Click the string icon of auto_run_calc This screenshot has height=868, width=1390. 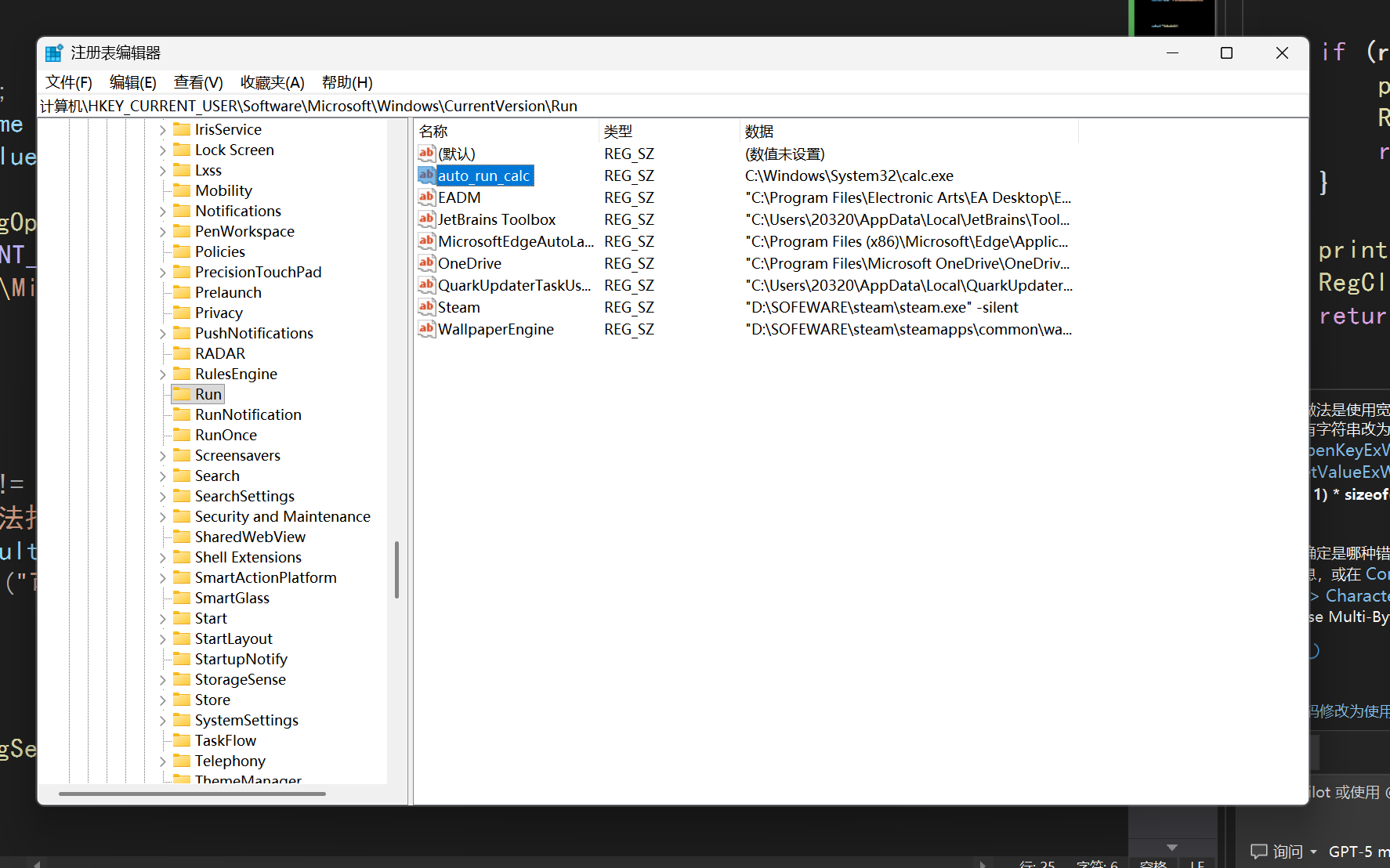click(x=427, y=175)
